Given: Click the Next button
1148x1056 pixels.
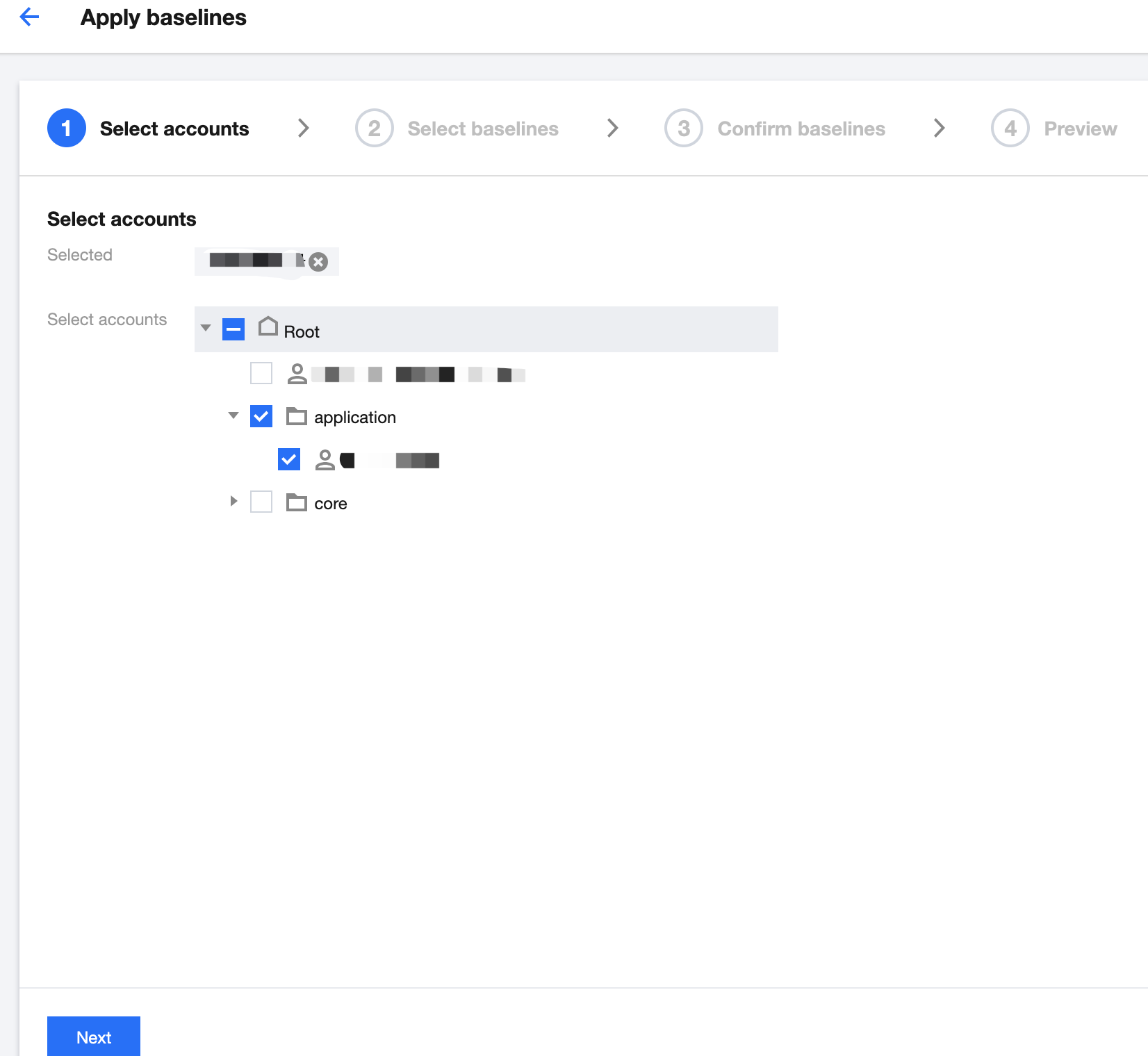Looking at the screenshot, I should click(x=94, y=1037).
